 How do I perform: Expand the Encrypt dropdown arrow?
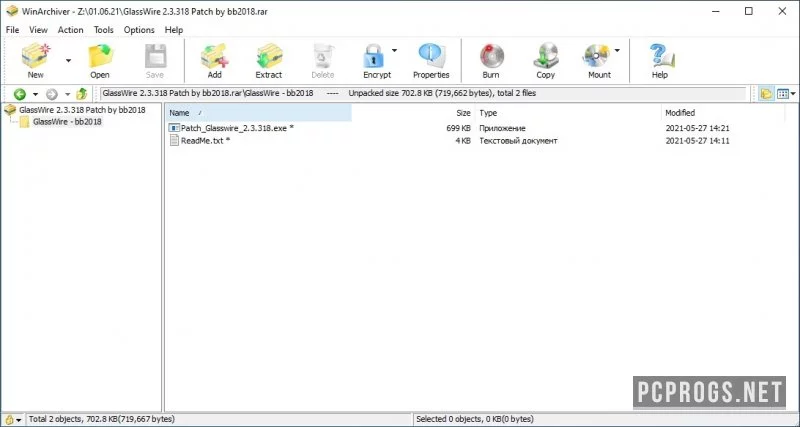(394, 50)
